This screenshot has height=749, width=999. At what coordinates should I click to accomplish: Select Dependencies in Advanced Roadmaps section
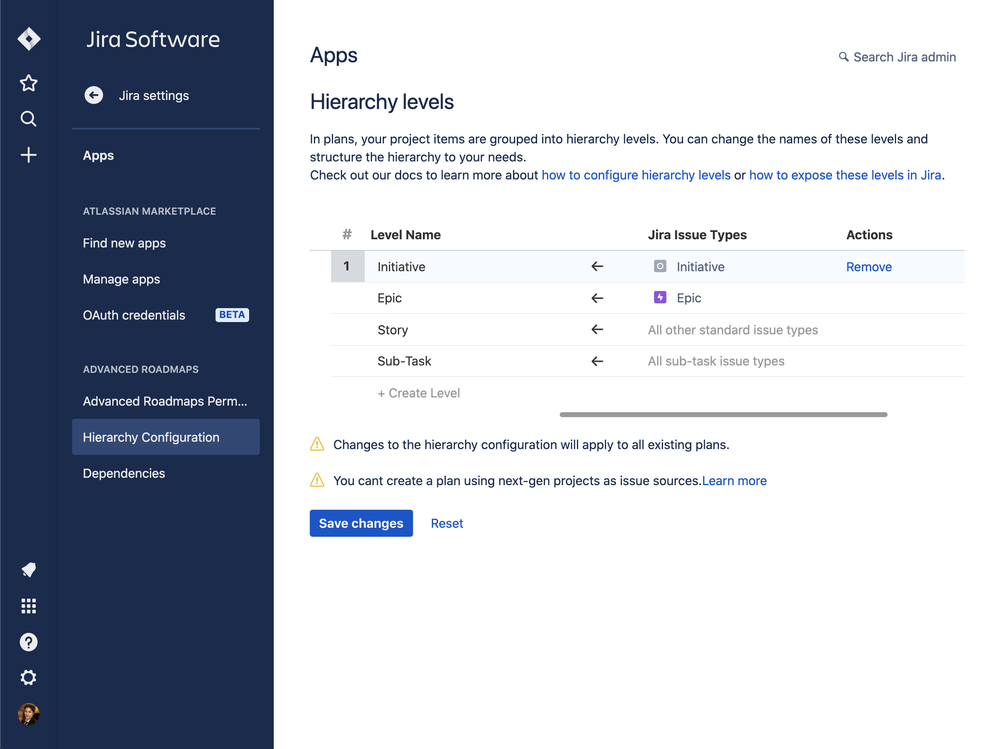click(124, 473)
